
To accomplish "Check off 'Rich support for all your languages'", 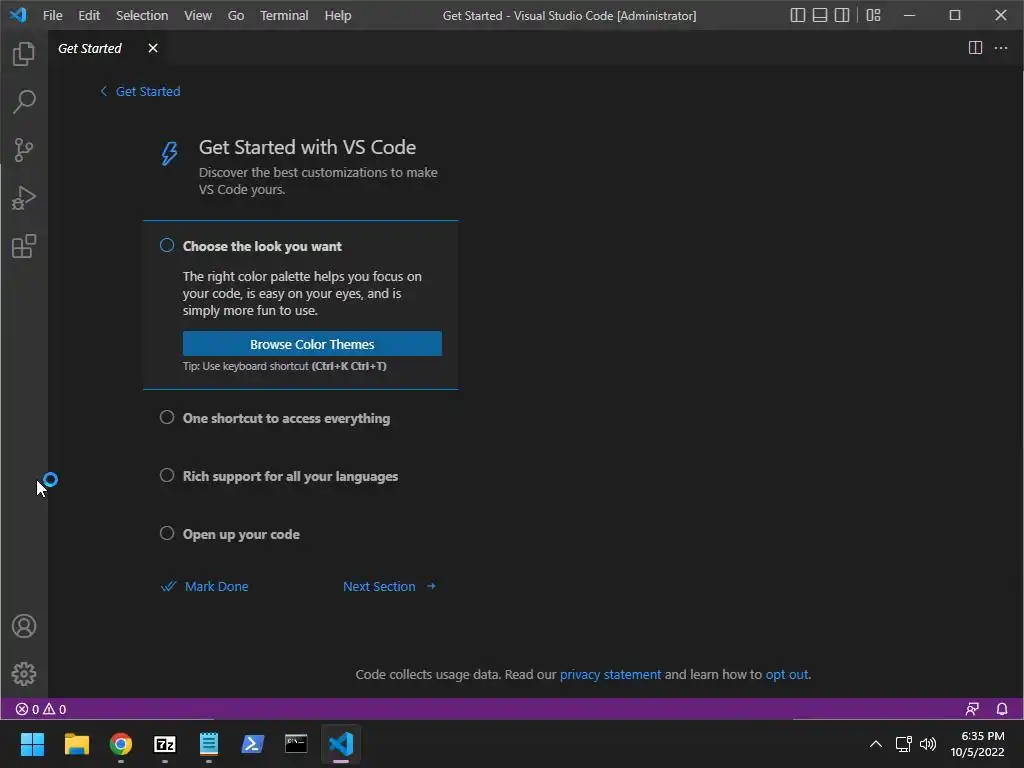I will (x=167, y=475).
